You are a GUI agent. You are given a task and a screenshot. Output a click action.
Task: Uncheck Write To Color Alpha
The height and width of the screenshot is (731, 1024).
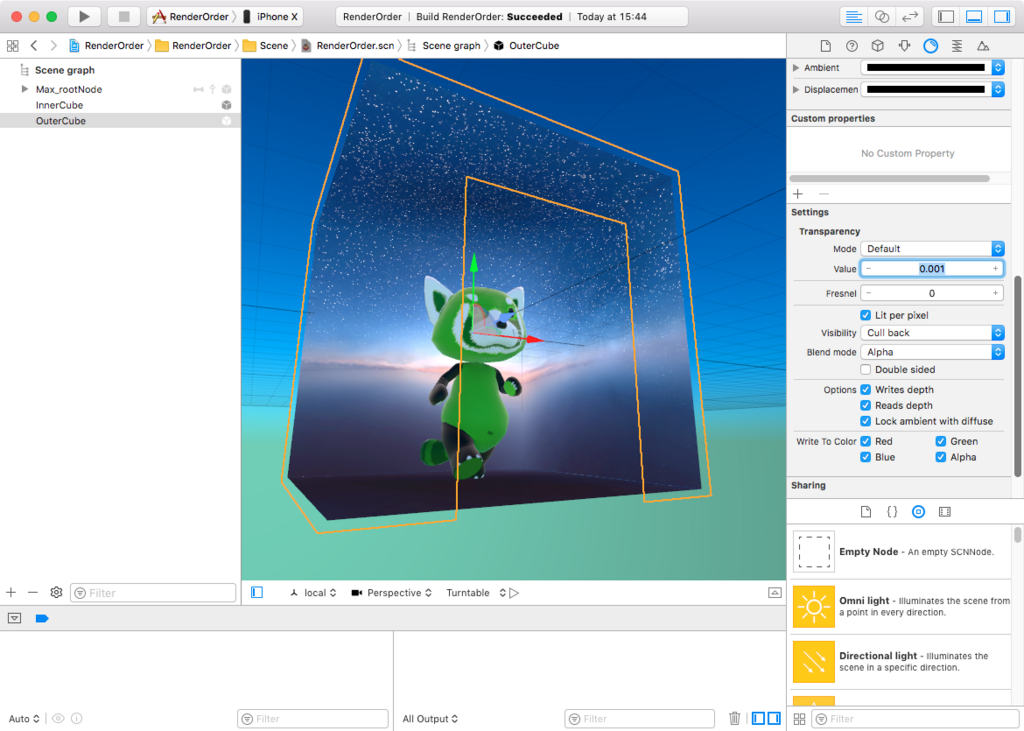coord(940,457)
